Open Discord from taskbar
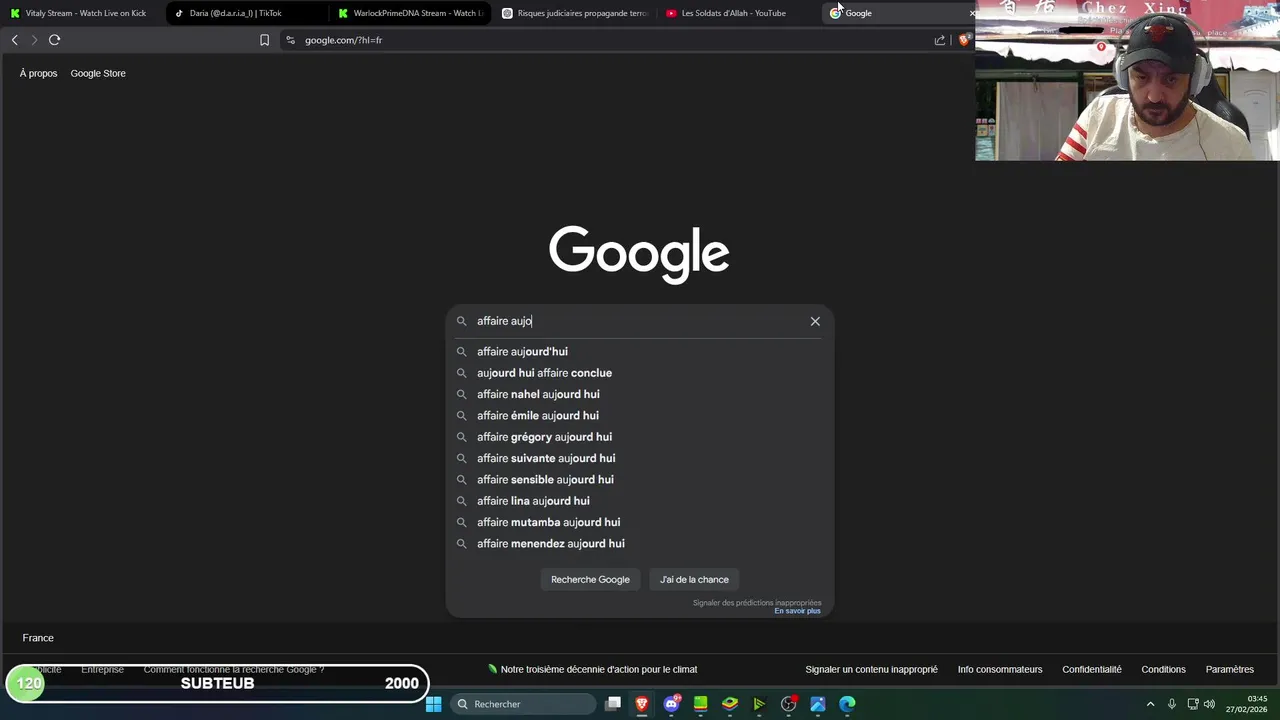 click(672, 704)
